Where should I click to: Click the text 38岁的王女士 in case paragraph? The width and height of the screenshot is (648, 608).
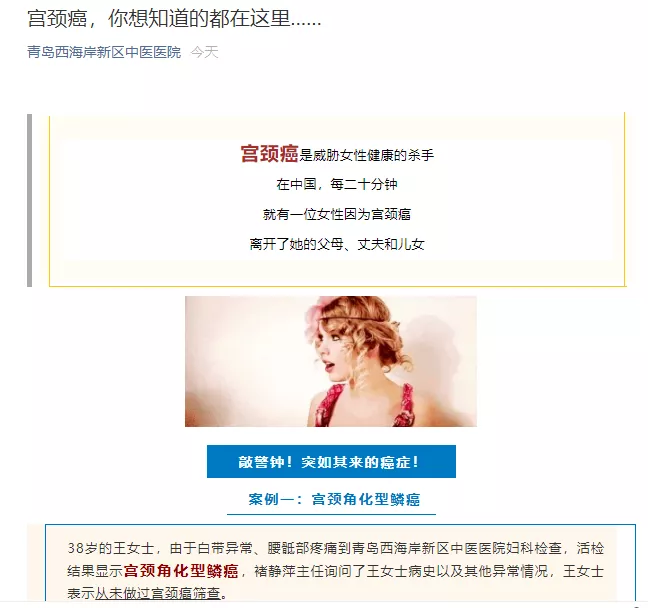pos(110,548)
